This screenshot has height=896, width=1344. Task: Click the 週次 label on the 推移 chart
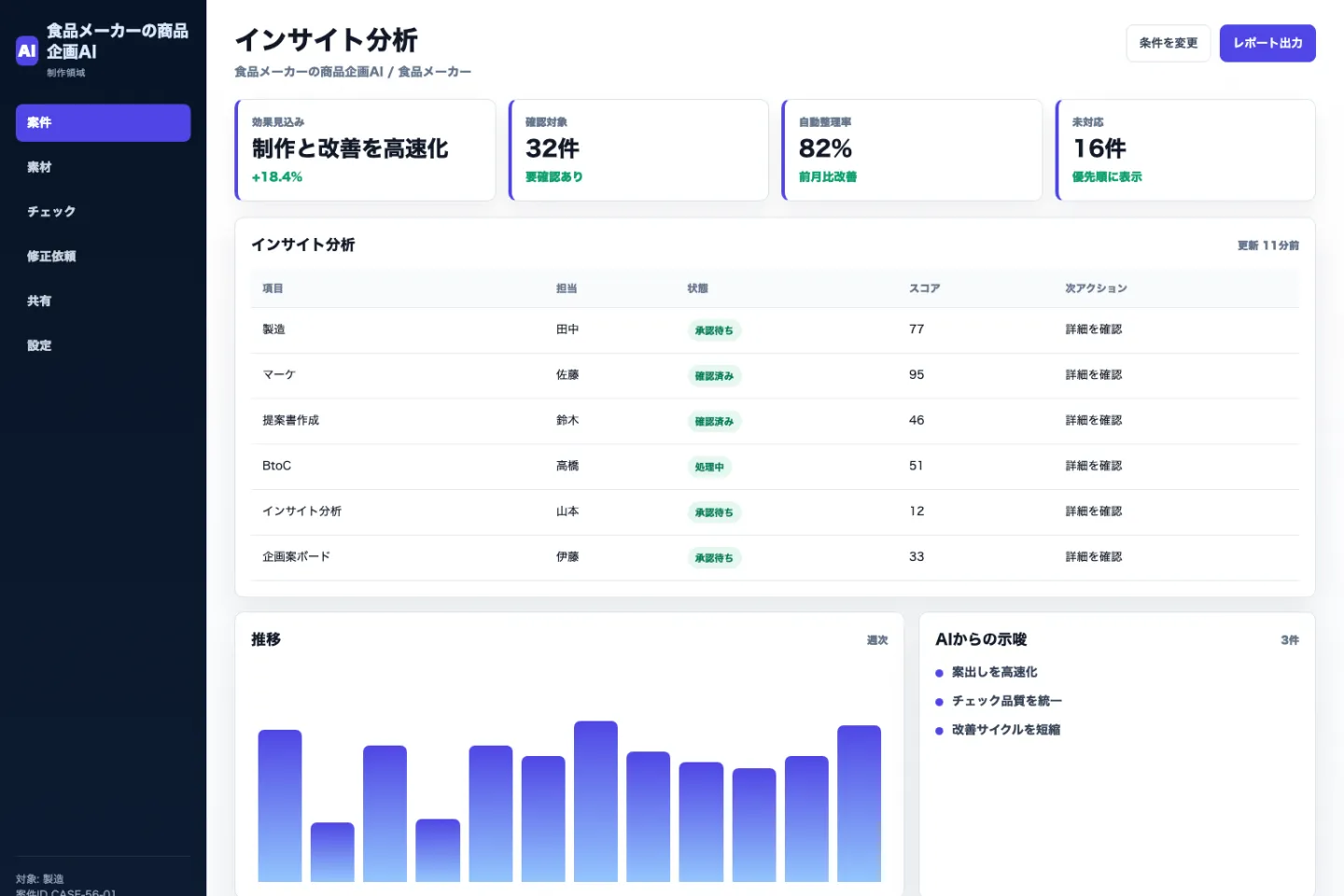[877, 640]
